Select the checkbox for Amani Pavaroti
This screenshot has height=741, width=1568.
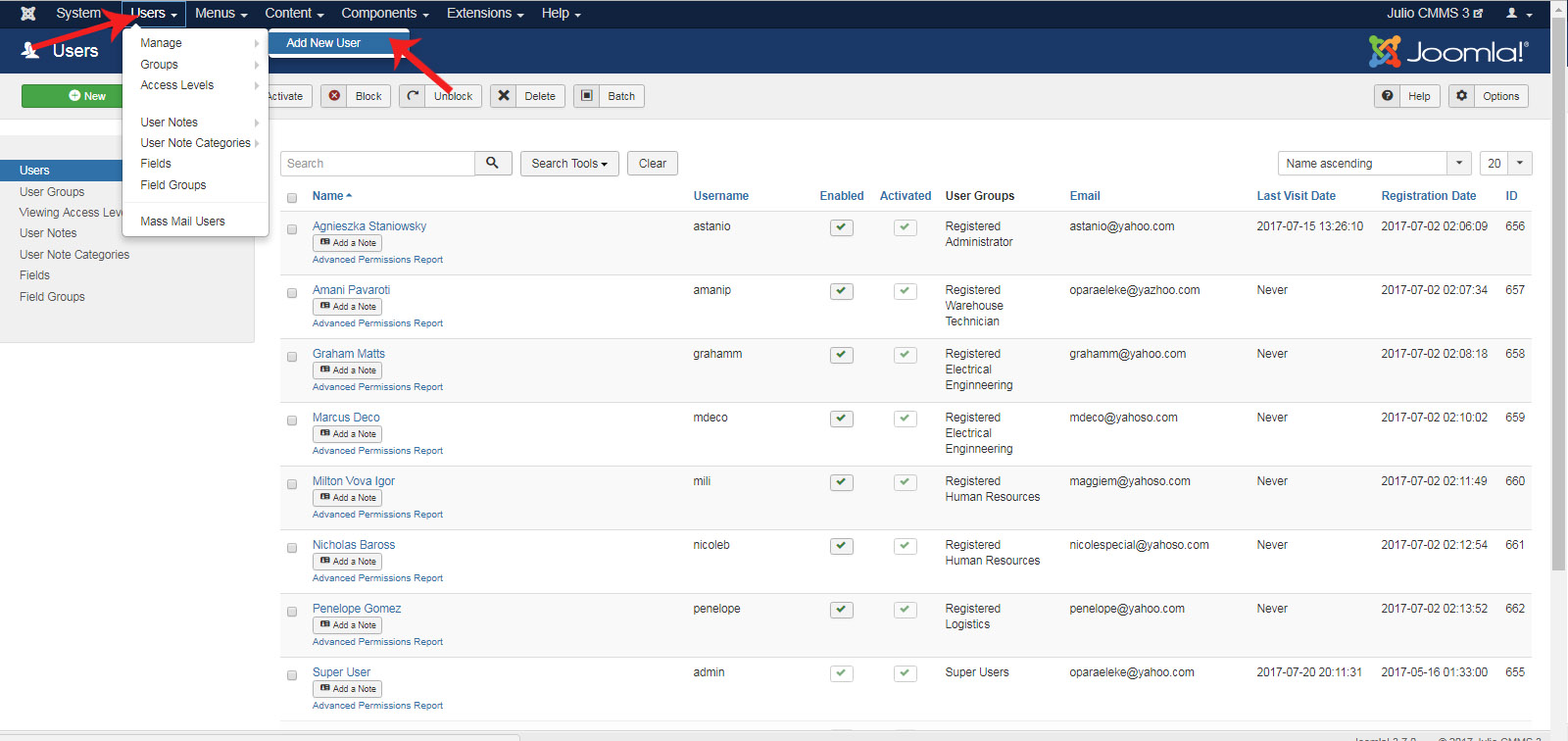click(292, 293)
